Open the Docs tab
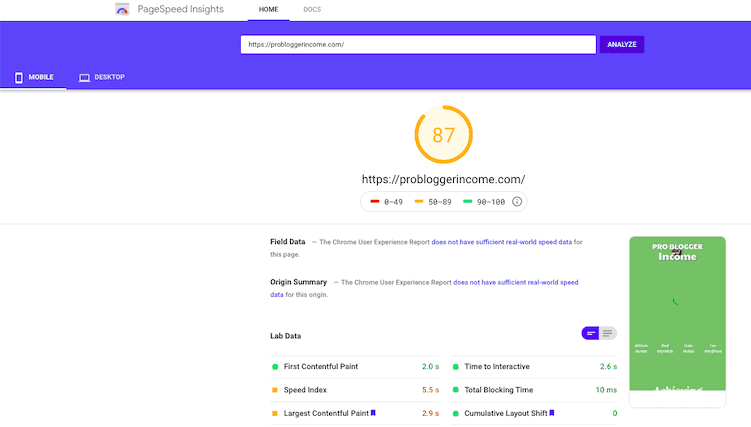751x427 pixels. pos(312,10)
